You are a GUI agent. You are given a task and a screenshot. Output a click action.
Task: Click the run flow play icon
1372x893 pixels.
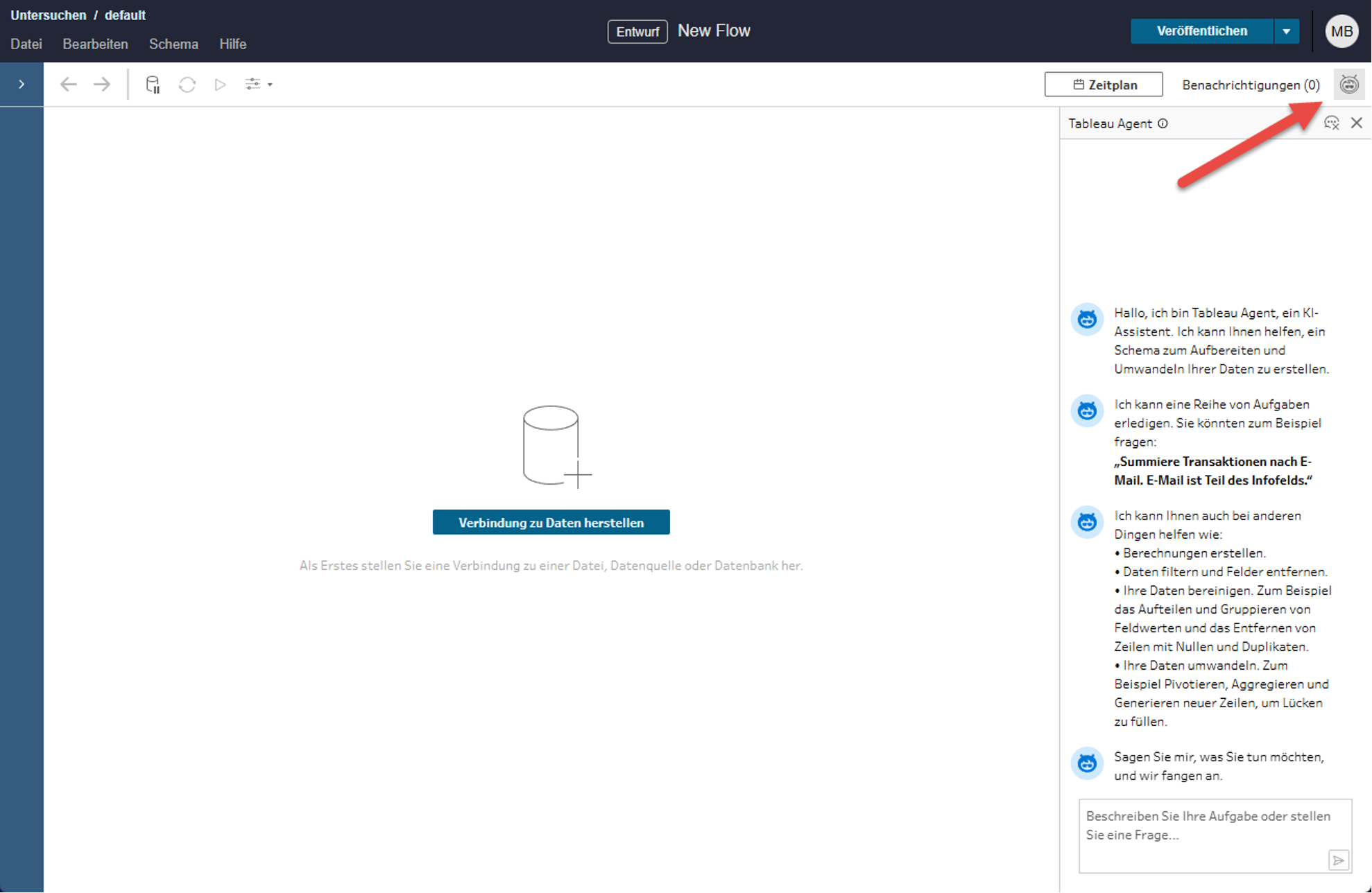tap(220, 85)
